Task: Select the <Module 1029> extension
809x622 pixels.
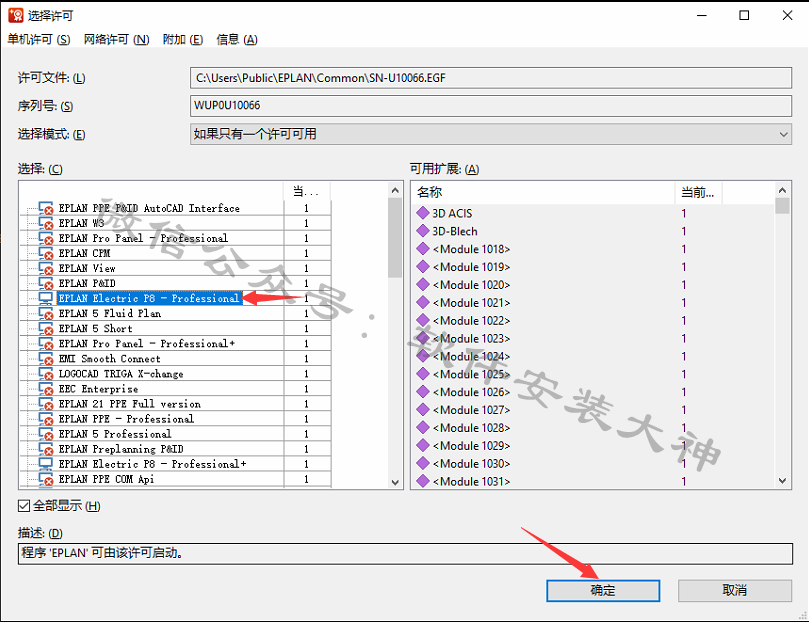Action: pos(472,445)
